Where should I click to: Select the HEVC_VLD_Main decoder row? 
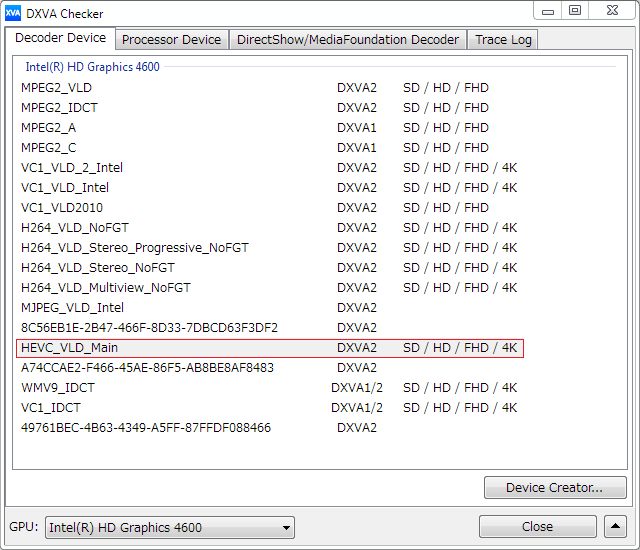coord(269,348)
